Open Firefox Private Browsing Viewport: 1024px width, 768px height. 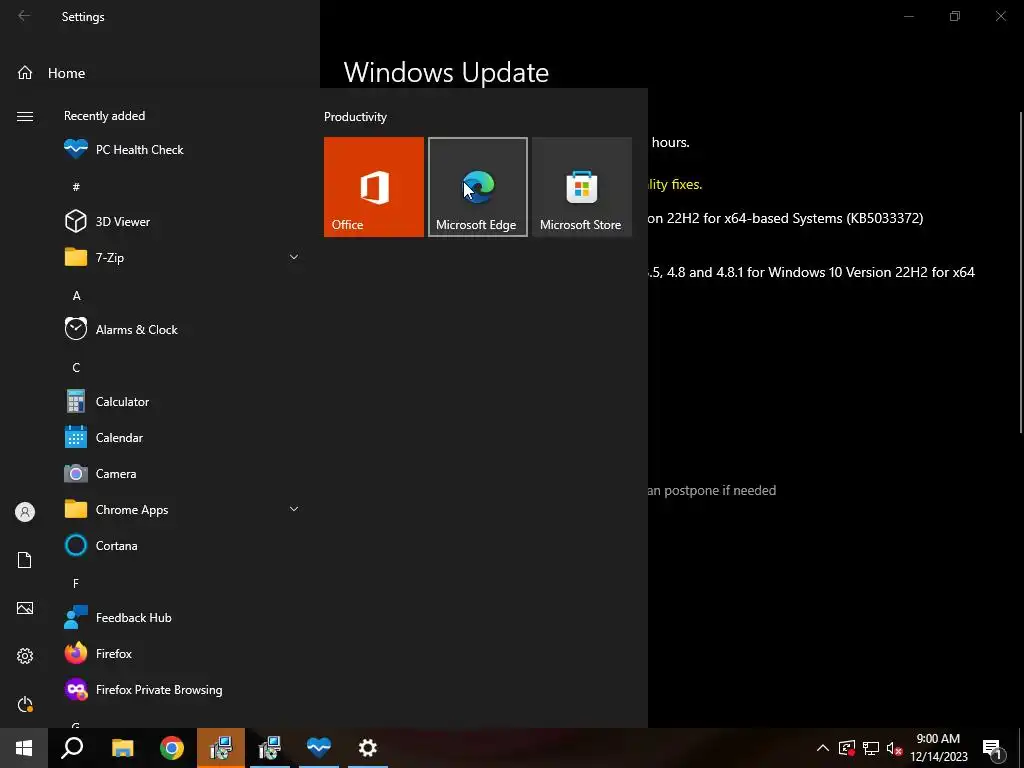182,690
